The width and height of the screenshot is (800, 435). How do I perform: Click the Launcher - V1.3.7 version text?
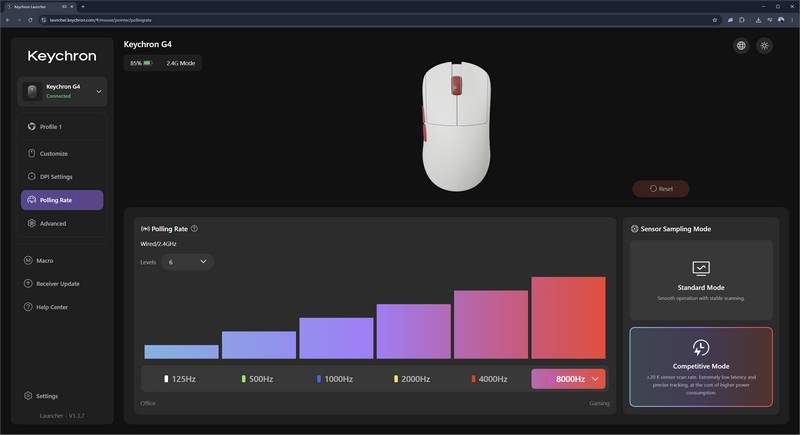click(62, 416)
